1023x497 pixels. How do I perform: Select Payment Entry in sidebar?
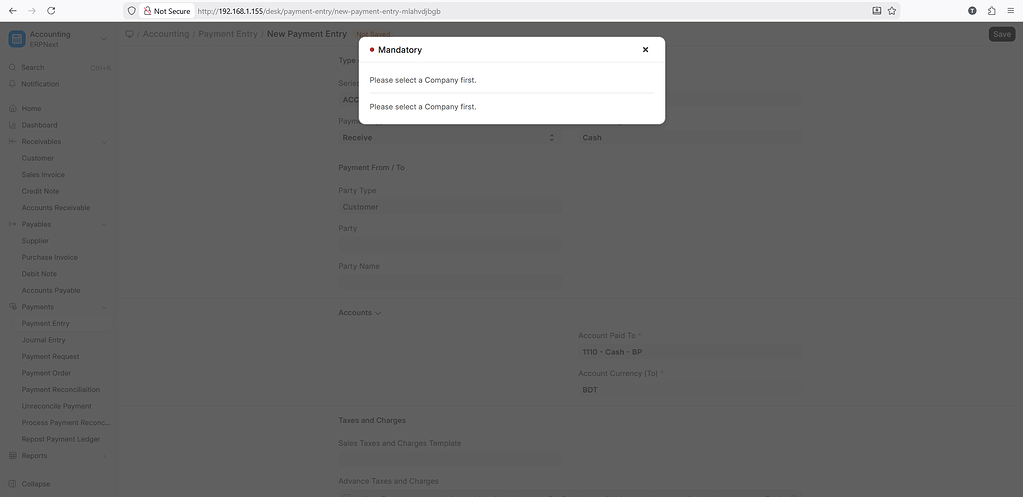click(46, 324)
